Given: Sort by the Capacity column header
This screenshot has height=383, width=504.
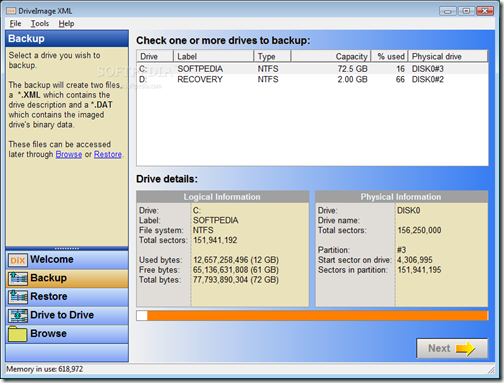Looking at the screenshot, I should click(x=331, y=56).
